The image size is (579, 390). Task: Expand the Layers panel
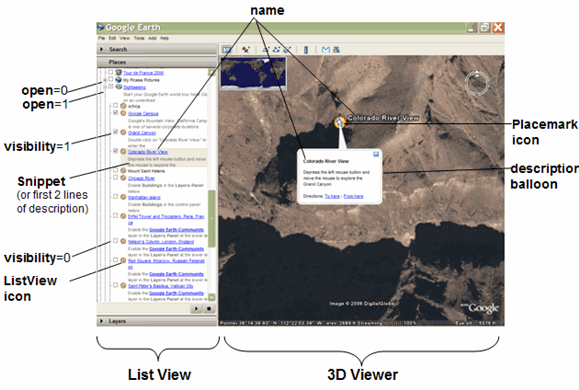coord(102,321)
